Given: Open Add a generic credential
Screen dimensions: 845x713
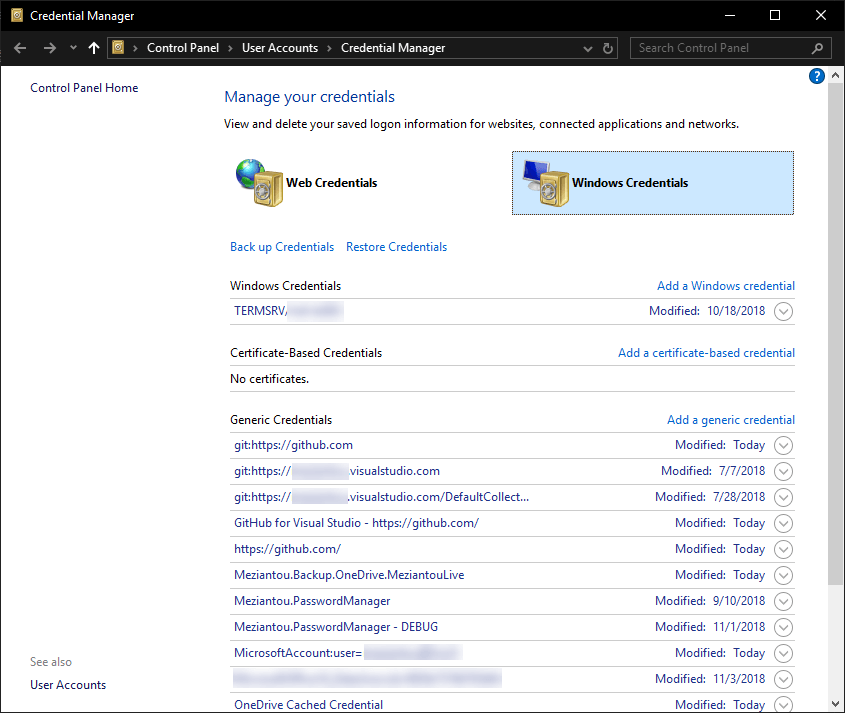Looking at the screenshot, I should [x=730, y=419].
